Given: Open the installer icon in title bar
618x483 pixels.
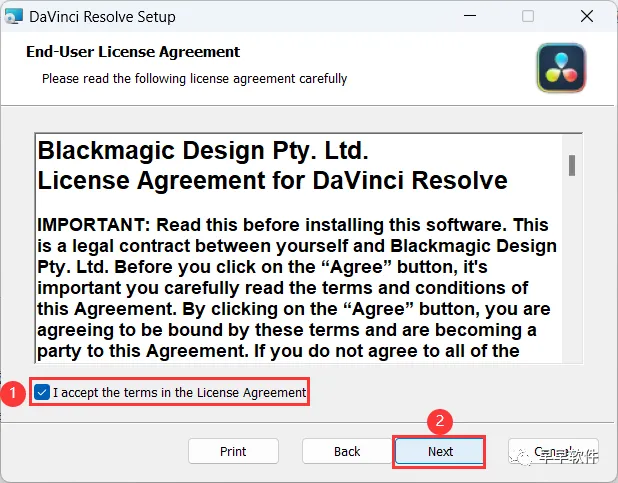Looking at the screenshot, I should tap(13, 17).
